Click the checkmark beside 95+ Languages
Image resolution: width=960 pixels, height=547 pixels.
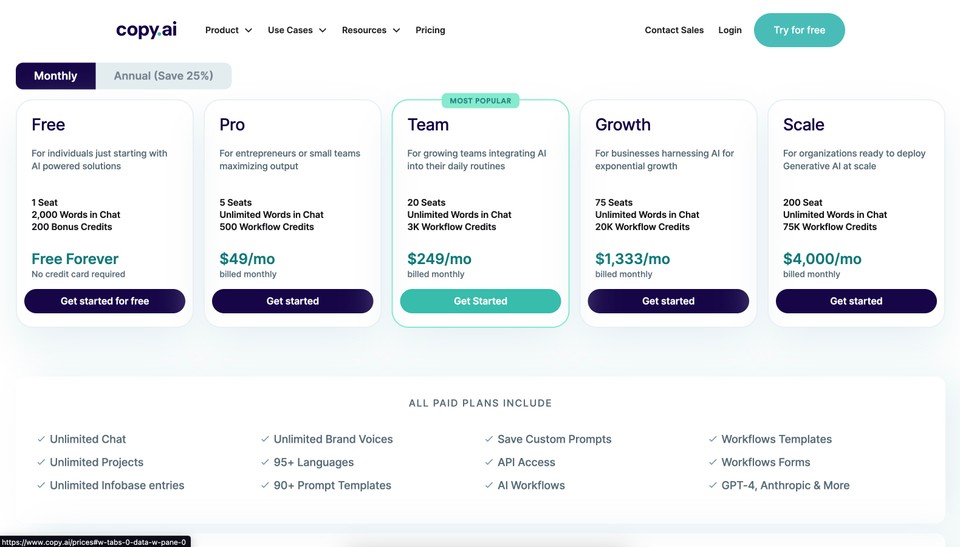coord(265,462)
